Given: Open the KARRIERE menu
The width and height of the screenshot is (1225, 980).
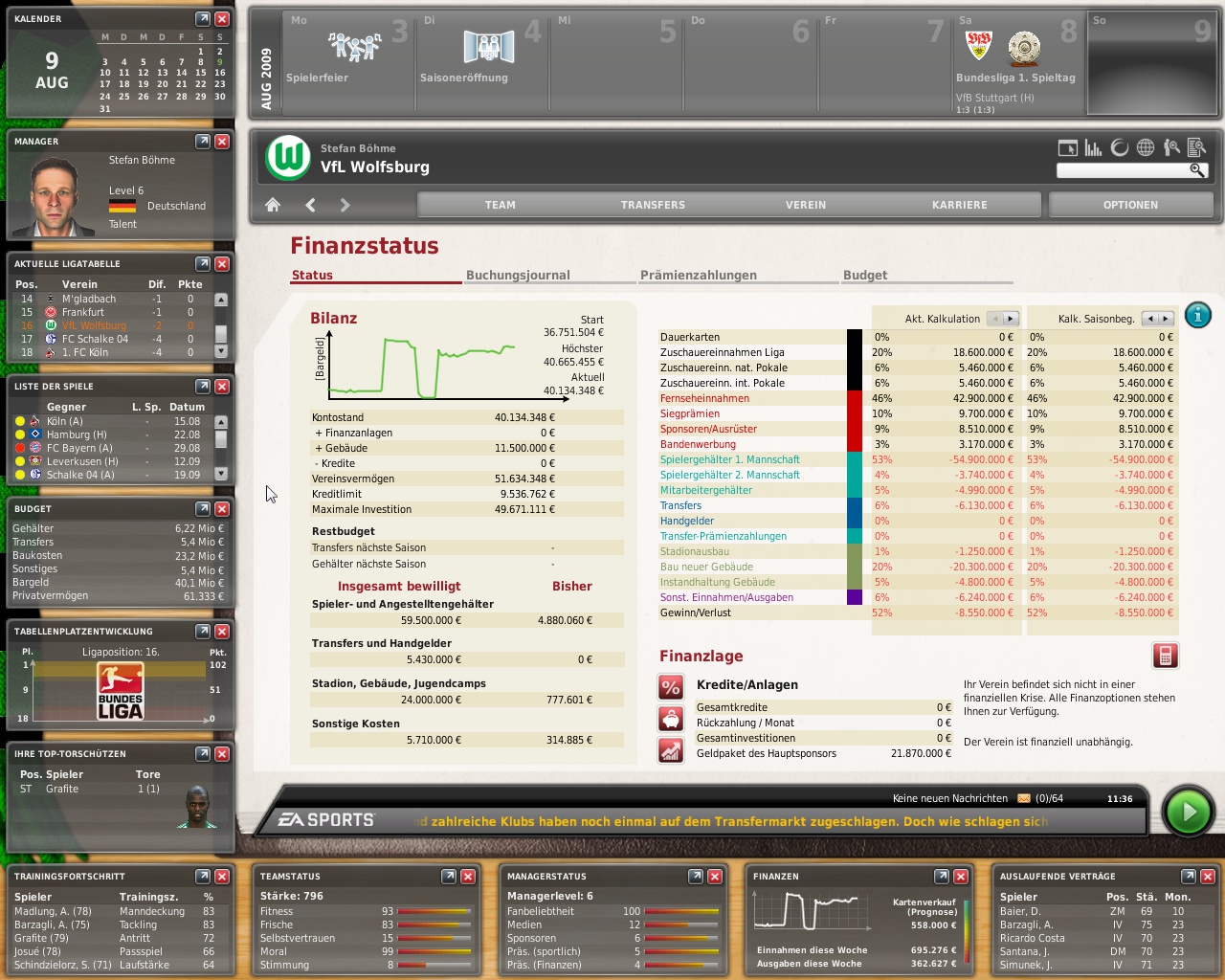Looking at the screenshot, I should tap(959, 205).
